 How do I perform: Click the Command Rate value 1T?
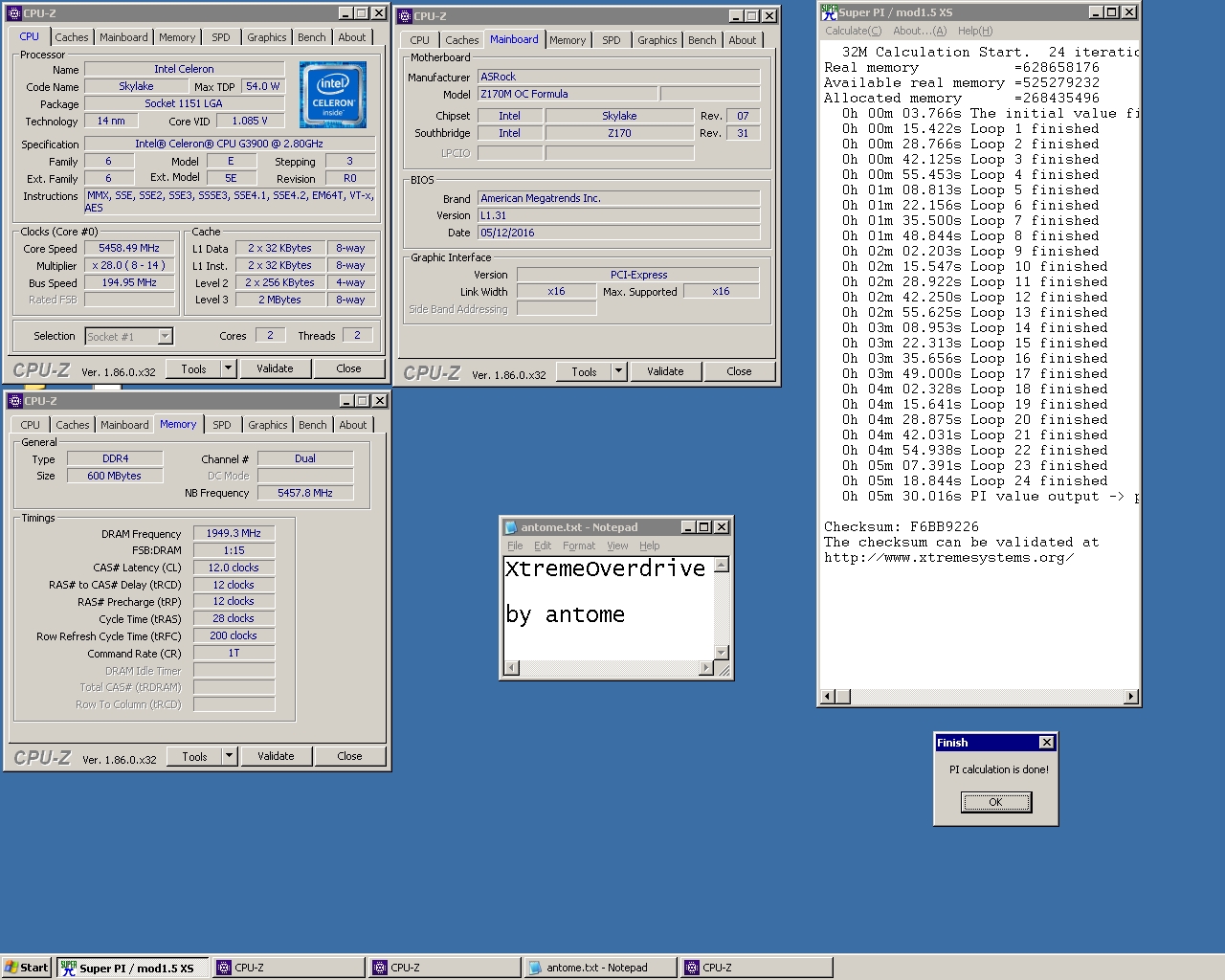pyautogui.click(x=234, y=653)
